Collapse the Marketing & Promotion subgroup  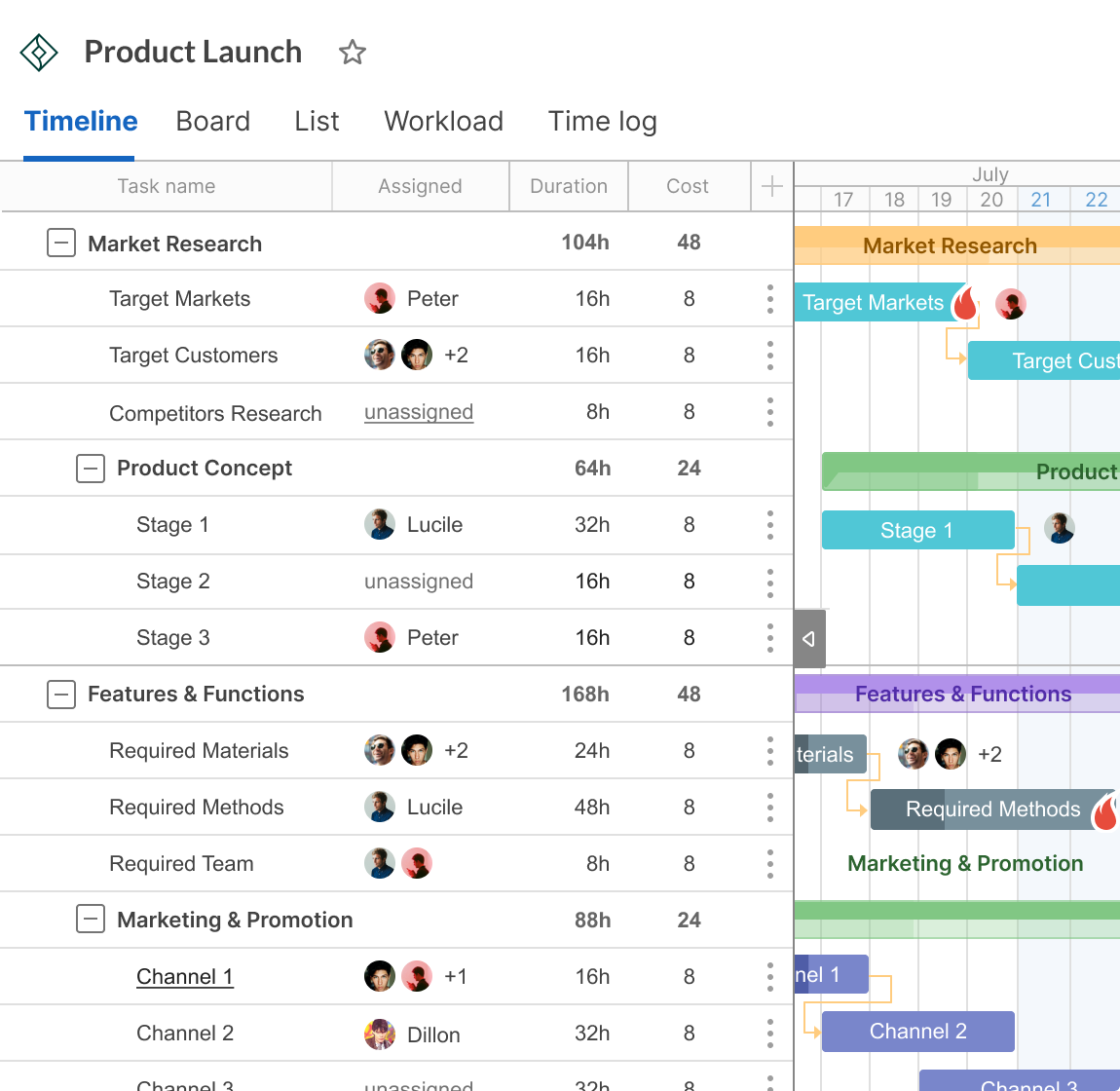coord(91,921)
